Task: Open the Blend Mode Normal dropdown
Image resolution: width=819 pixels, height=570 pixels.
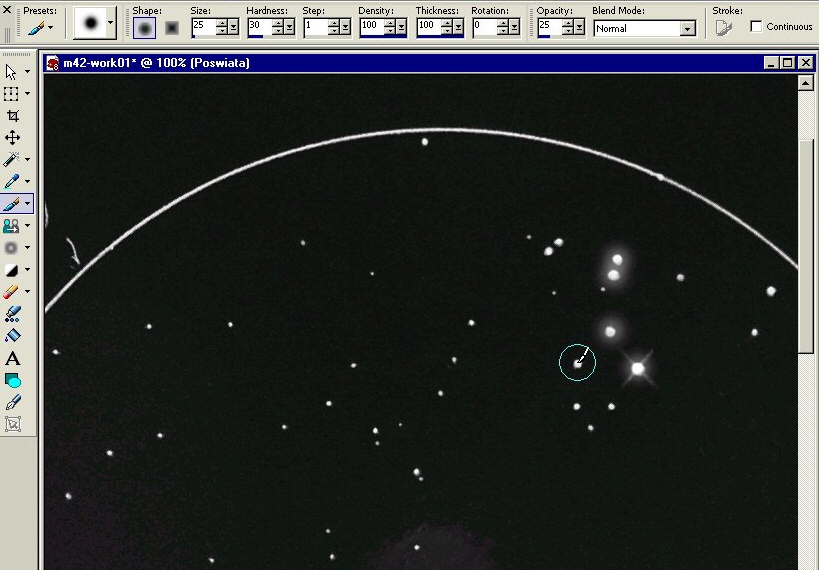Action: tap(688, 29)
